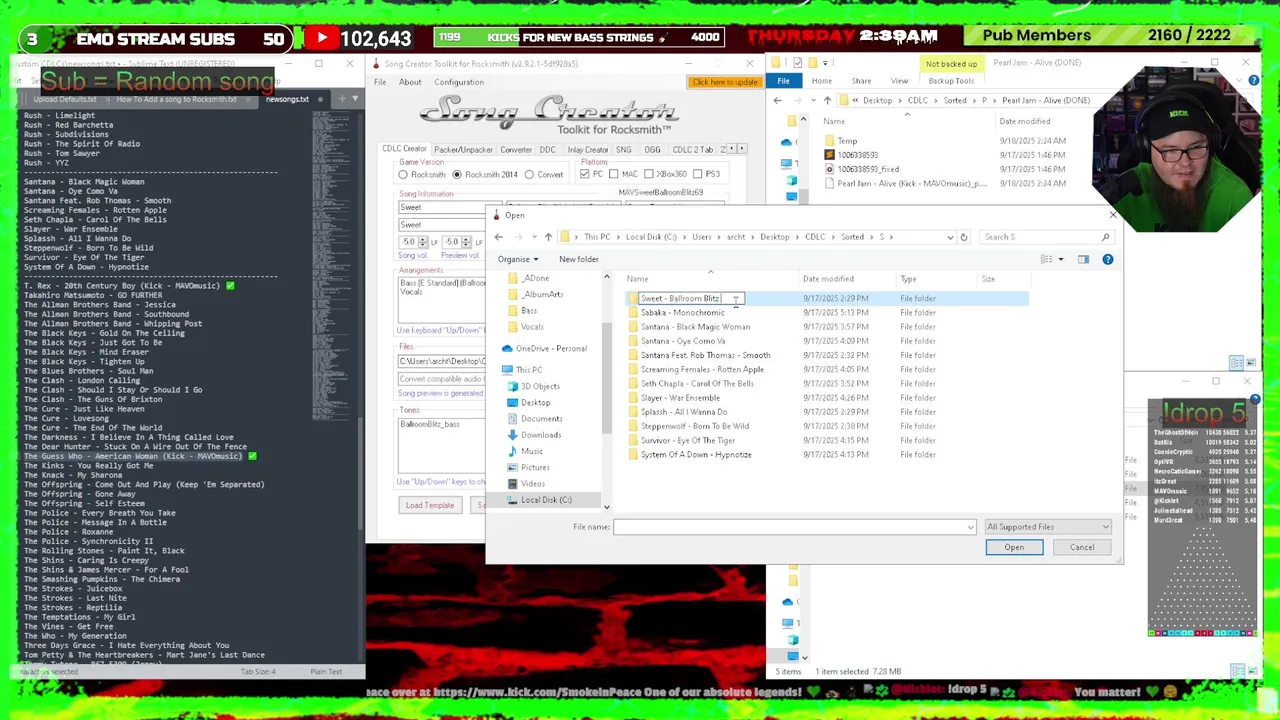Open the About menu in Toolkit
Image resolution: width=1280 pixels, height=720 pixels.
click(x=410, y=82)
